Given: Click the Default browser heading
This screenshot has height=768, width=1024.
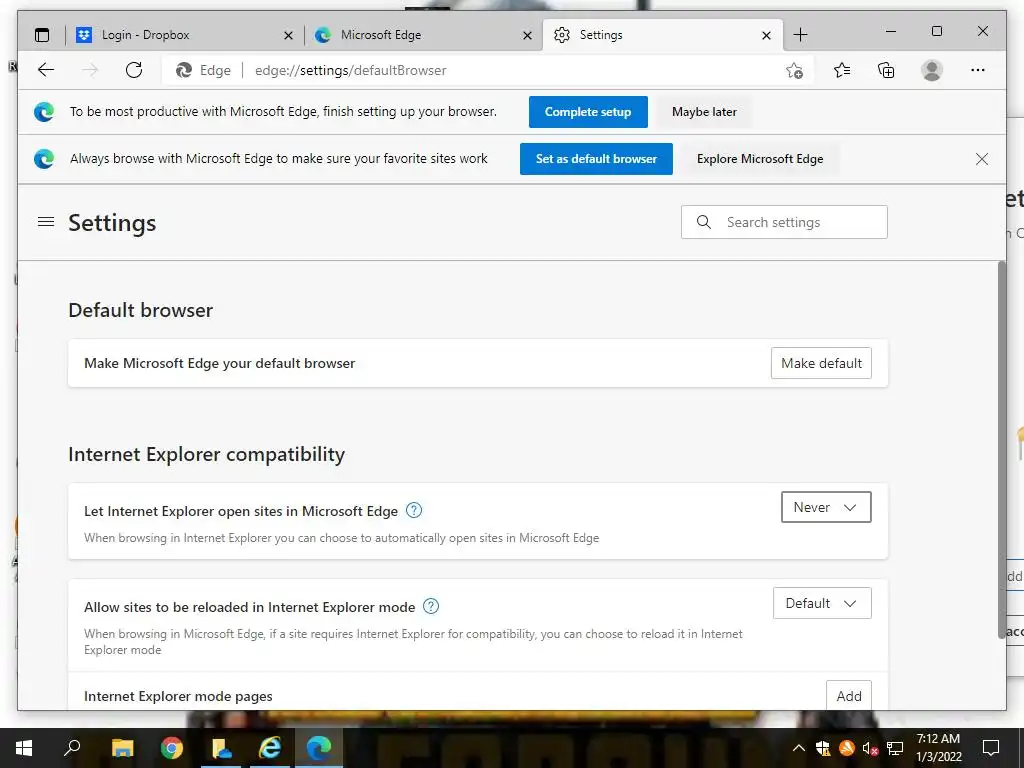Looking at the screenshot, I should coord(140,310).
